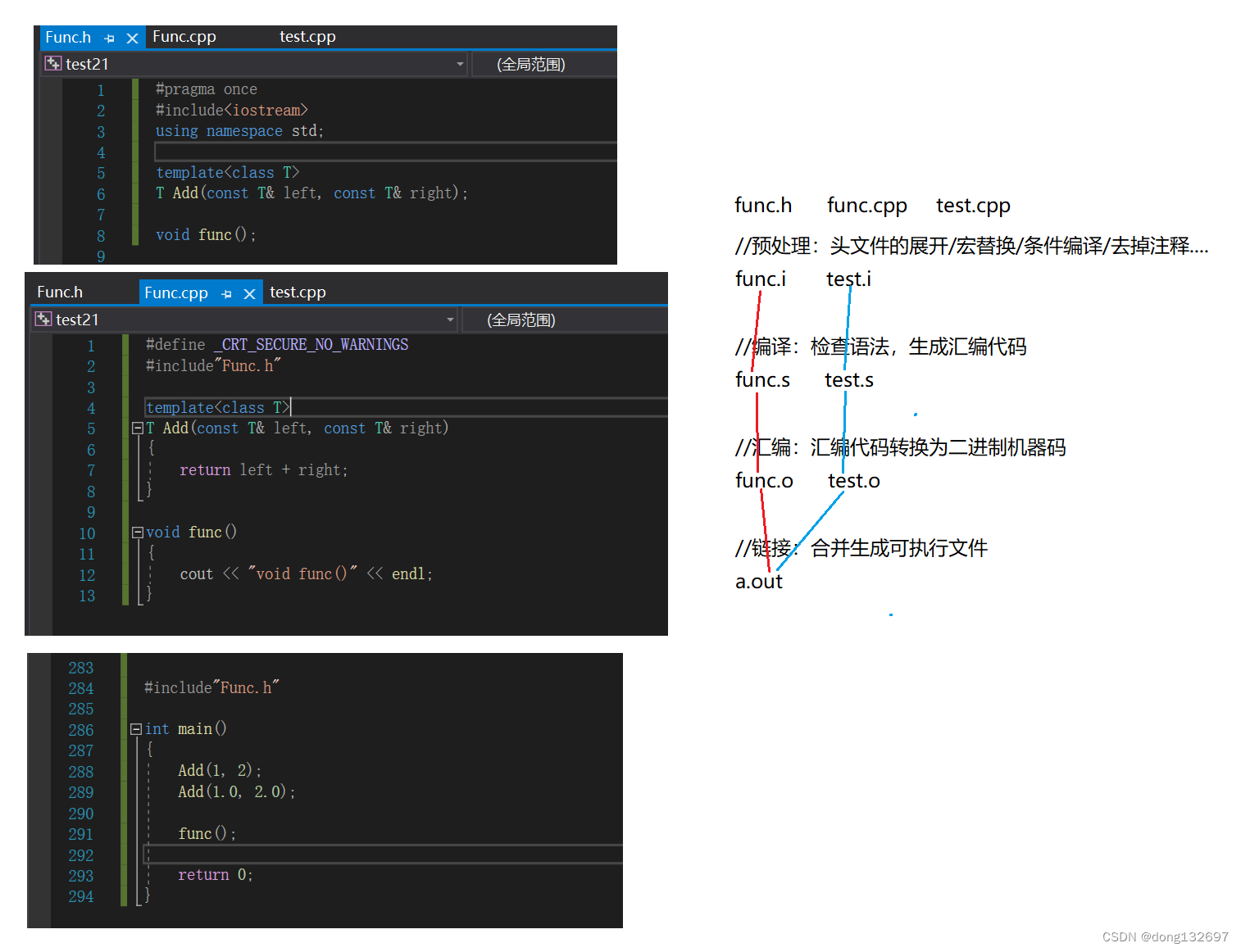1241x952 pixels.
Task: Open Func.cpp tab in top editor
Action: (184, 37)
